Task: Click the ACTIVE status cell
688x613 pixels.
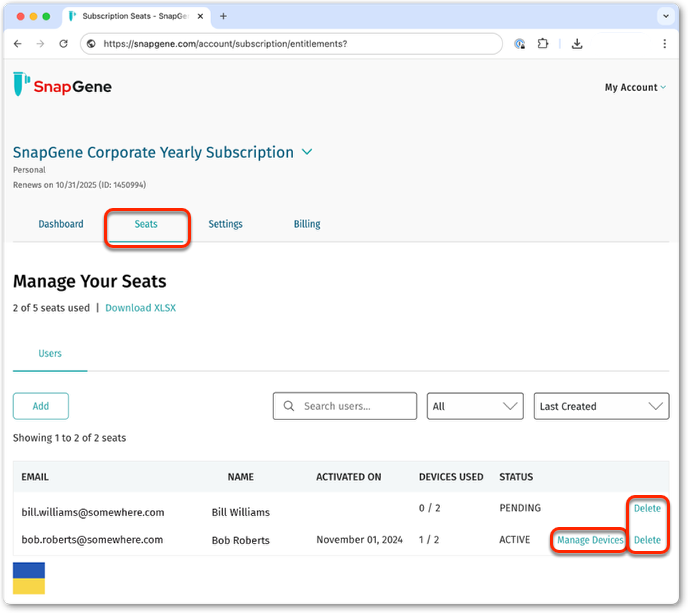Action: point(515,539)
